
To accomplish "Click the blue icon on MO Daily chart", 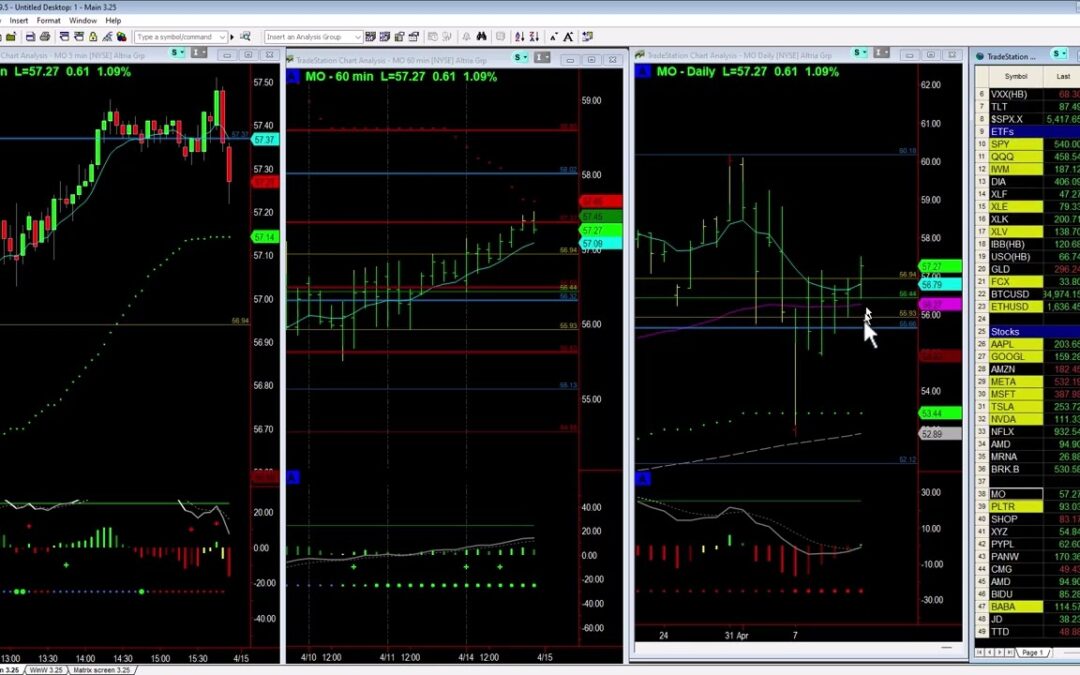I will coord(644,73).
